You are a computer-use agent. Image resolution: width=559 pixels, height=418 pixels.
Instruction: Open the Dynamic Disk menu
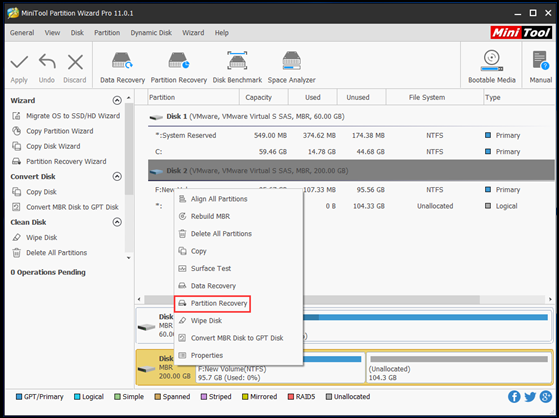click(151, 33)
